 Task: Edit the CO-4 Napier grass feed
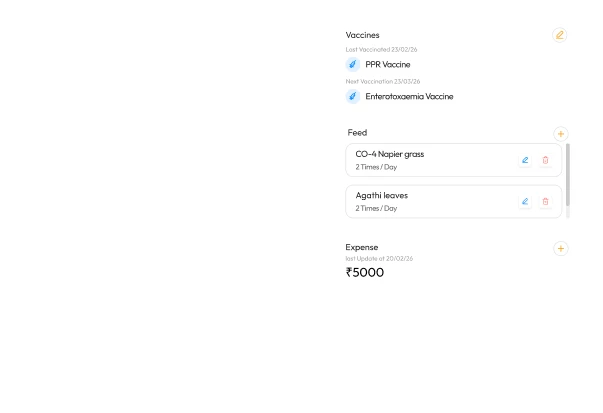(525, 160)
